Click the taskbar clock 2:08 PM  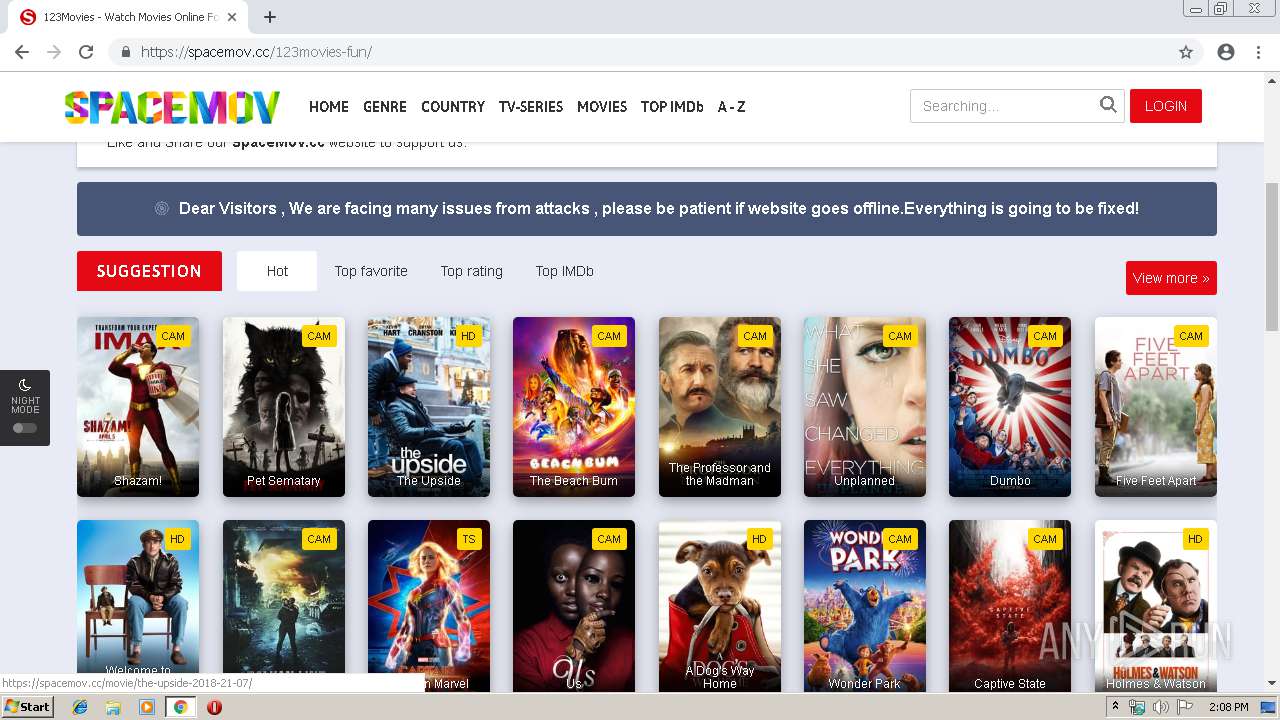coord(1228,707)
